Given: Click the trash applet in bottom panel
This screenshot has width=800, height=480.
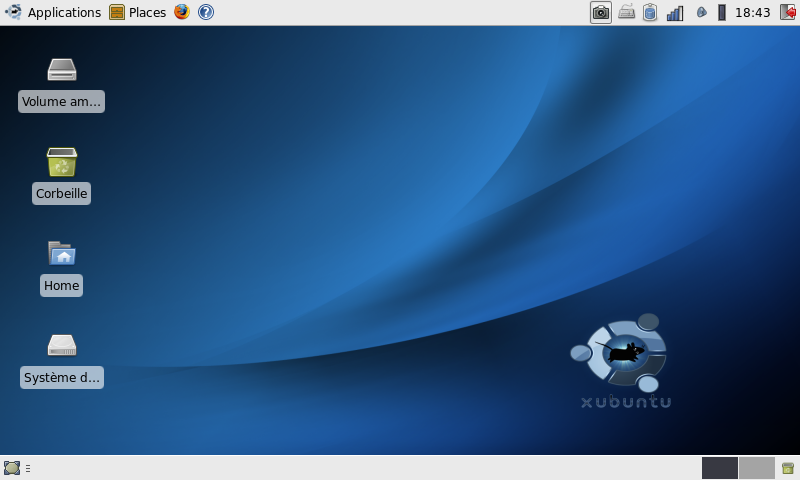Looking at the screenshot, I should pos(788,468).
